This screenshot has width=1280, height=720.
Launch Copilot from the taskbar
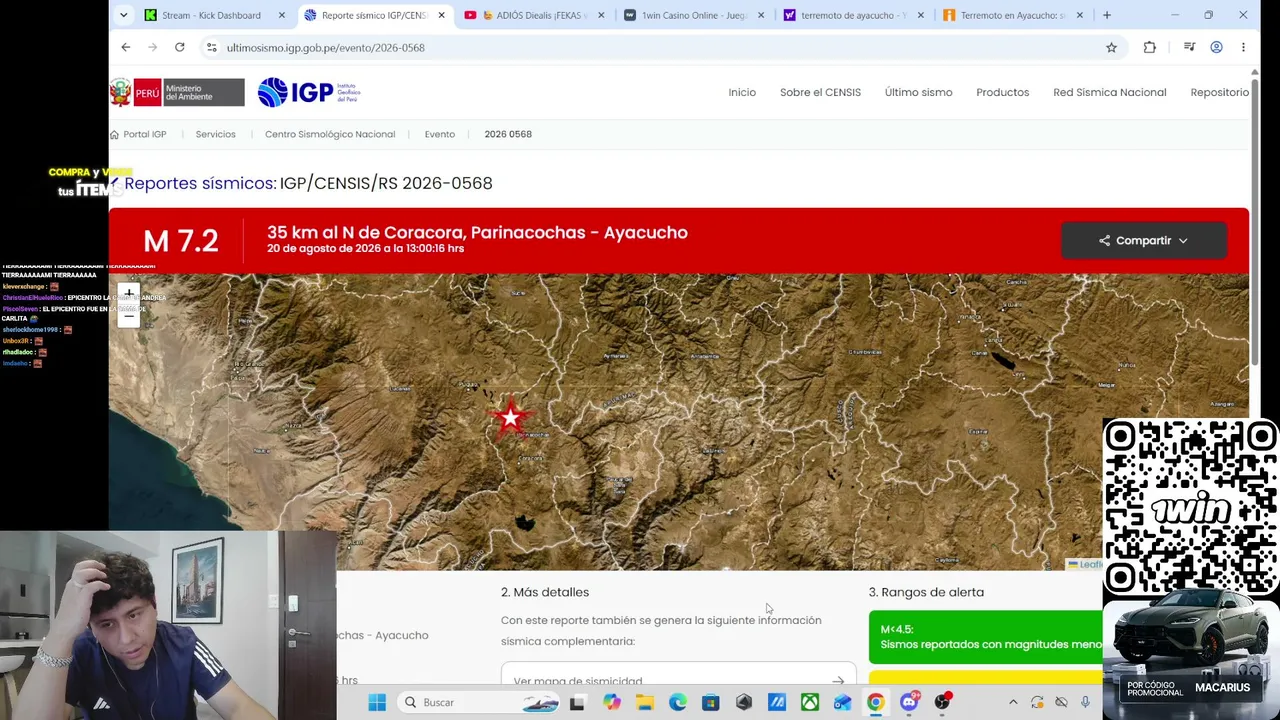pos(611,702)
